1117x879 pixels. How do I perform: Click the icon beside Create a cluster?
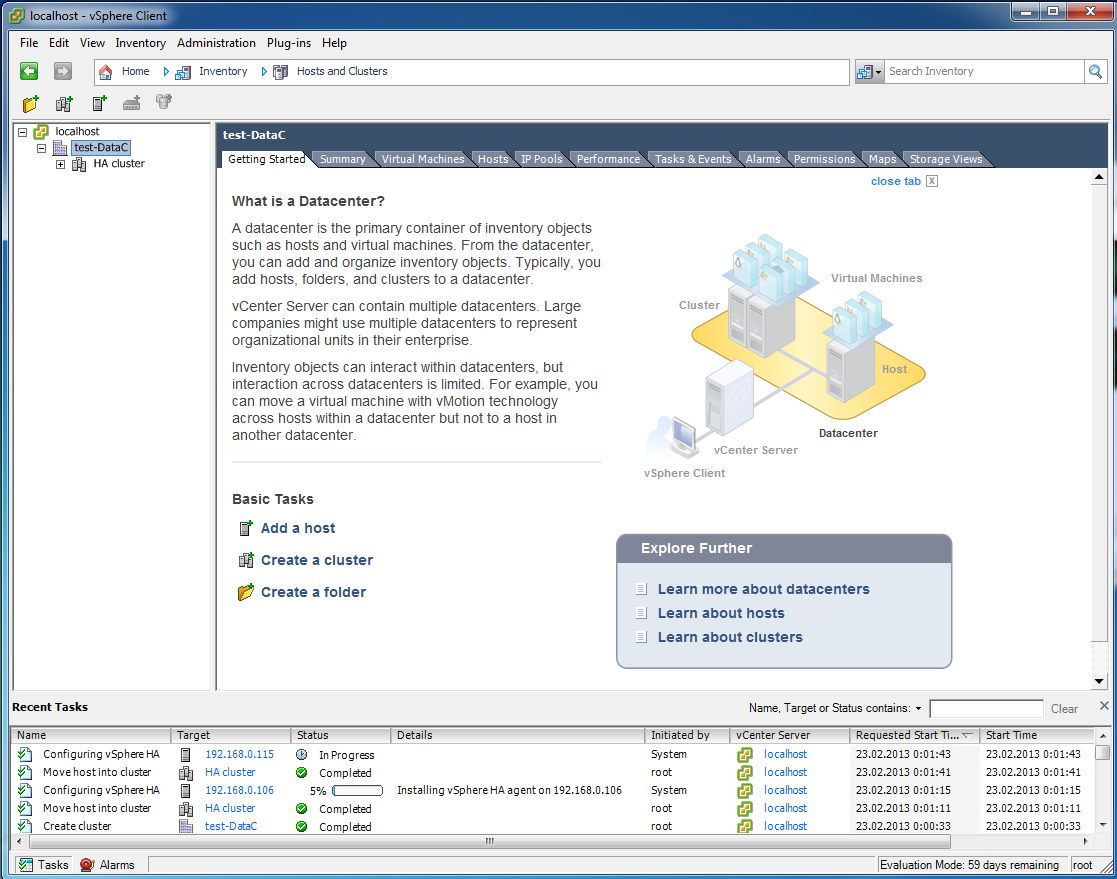pos(246,560)
